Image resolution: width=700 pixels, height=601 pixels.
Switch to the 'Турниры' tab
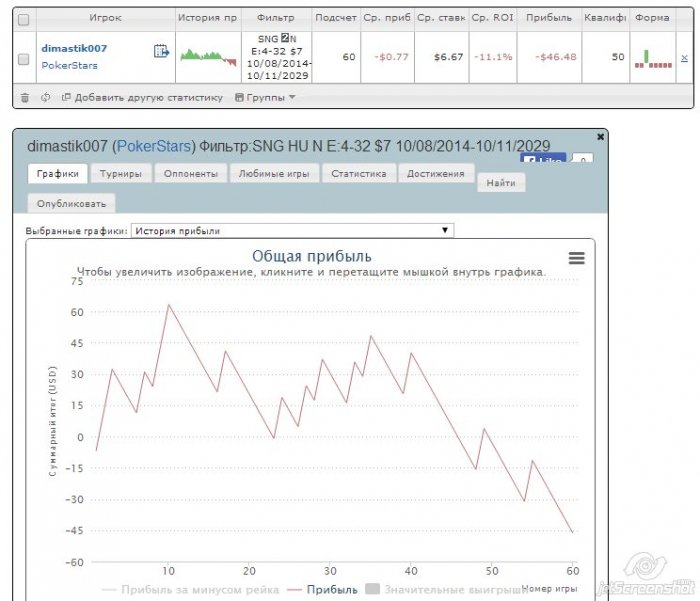click(121, 174)
